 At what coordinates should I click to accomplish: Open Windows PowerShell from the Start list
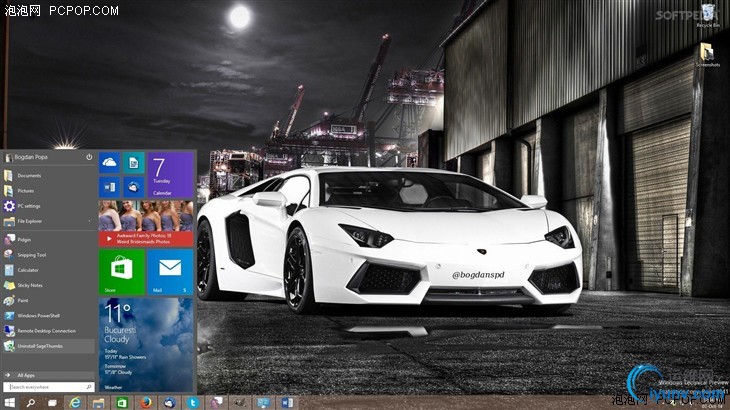click(40, 314)
